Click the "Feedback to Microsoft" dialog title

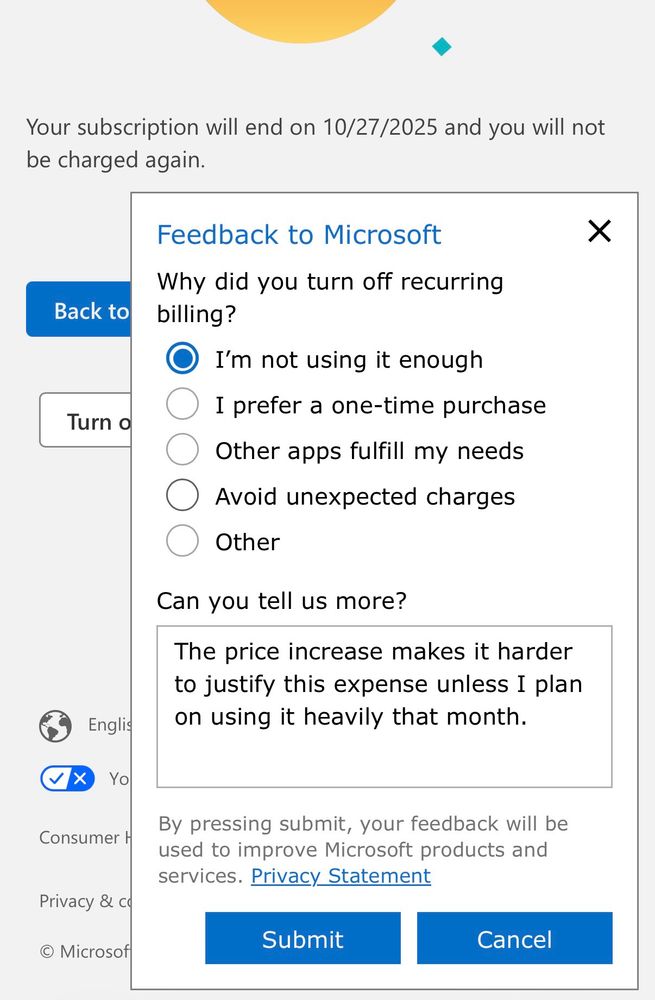[x=299, y=235]
